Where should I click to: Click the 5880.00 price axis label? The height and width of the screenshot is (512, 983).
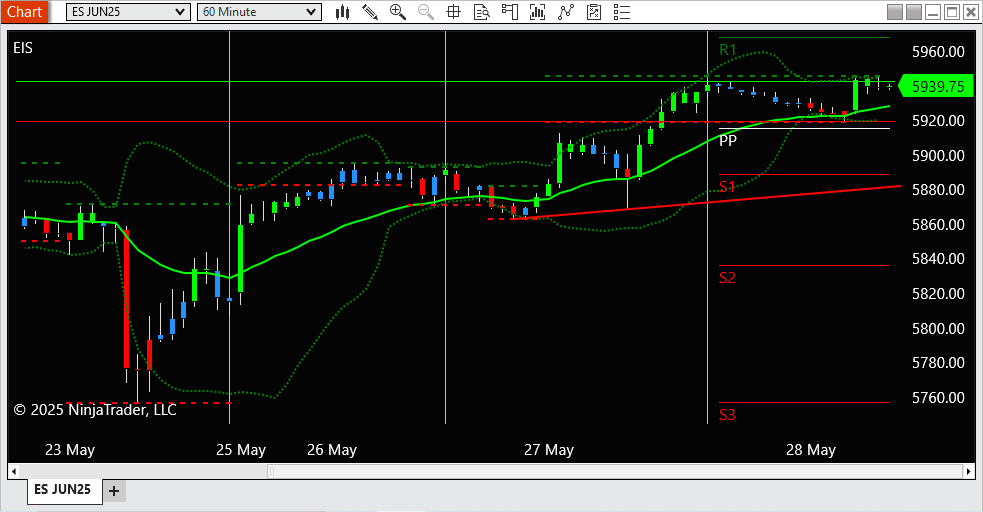[x=938, y=190]
